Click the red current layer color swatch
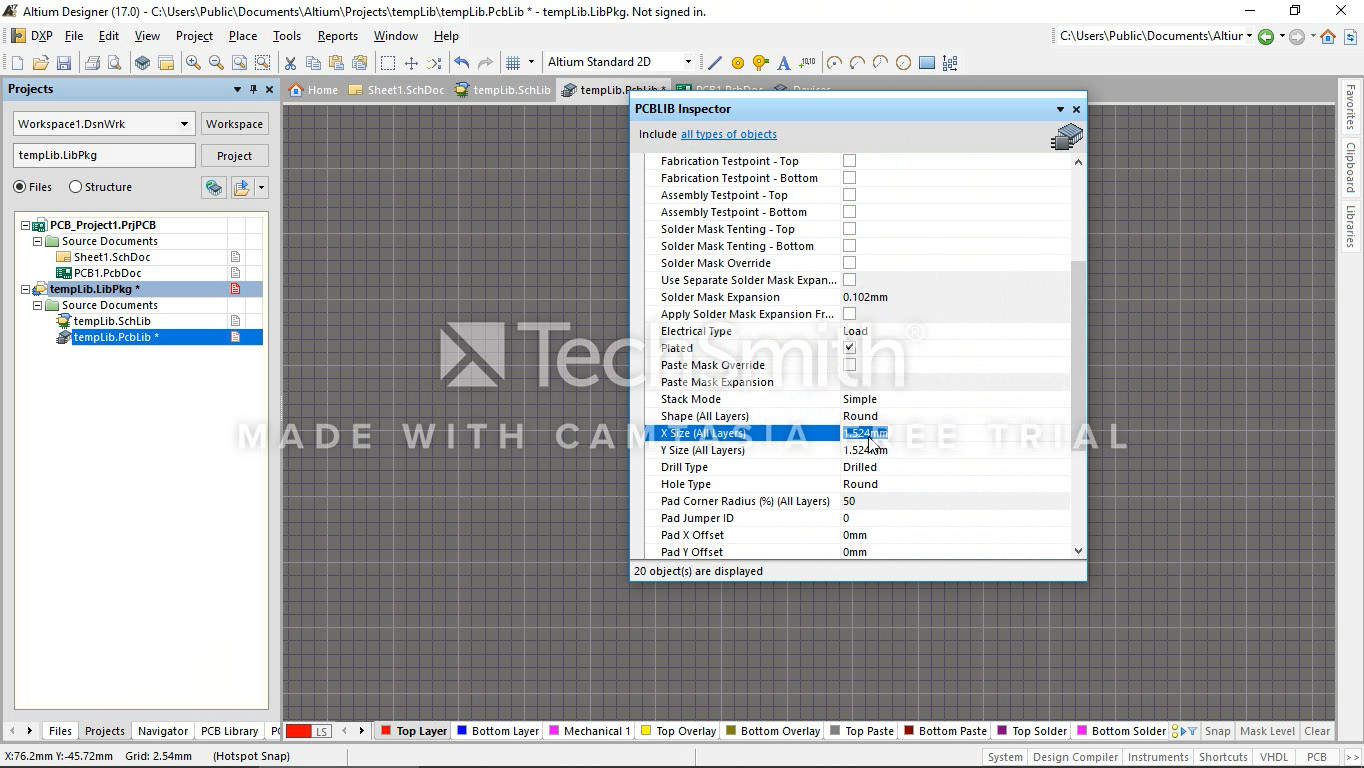This screenshot has height=768, width=1364. tap(299, 731)
